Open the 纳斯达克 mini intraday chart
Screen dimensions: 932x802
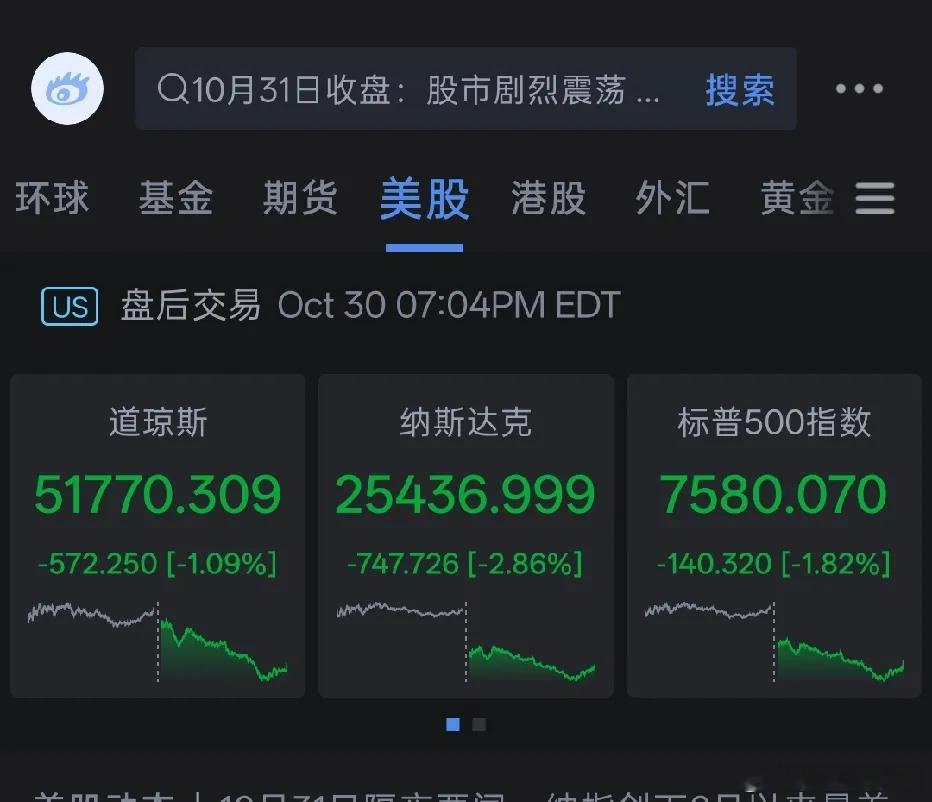coord(466,642)
